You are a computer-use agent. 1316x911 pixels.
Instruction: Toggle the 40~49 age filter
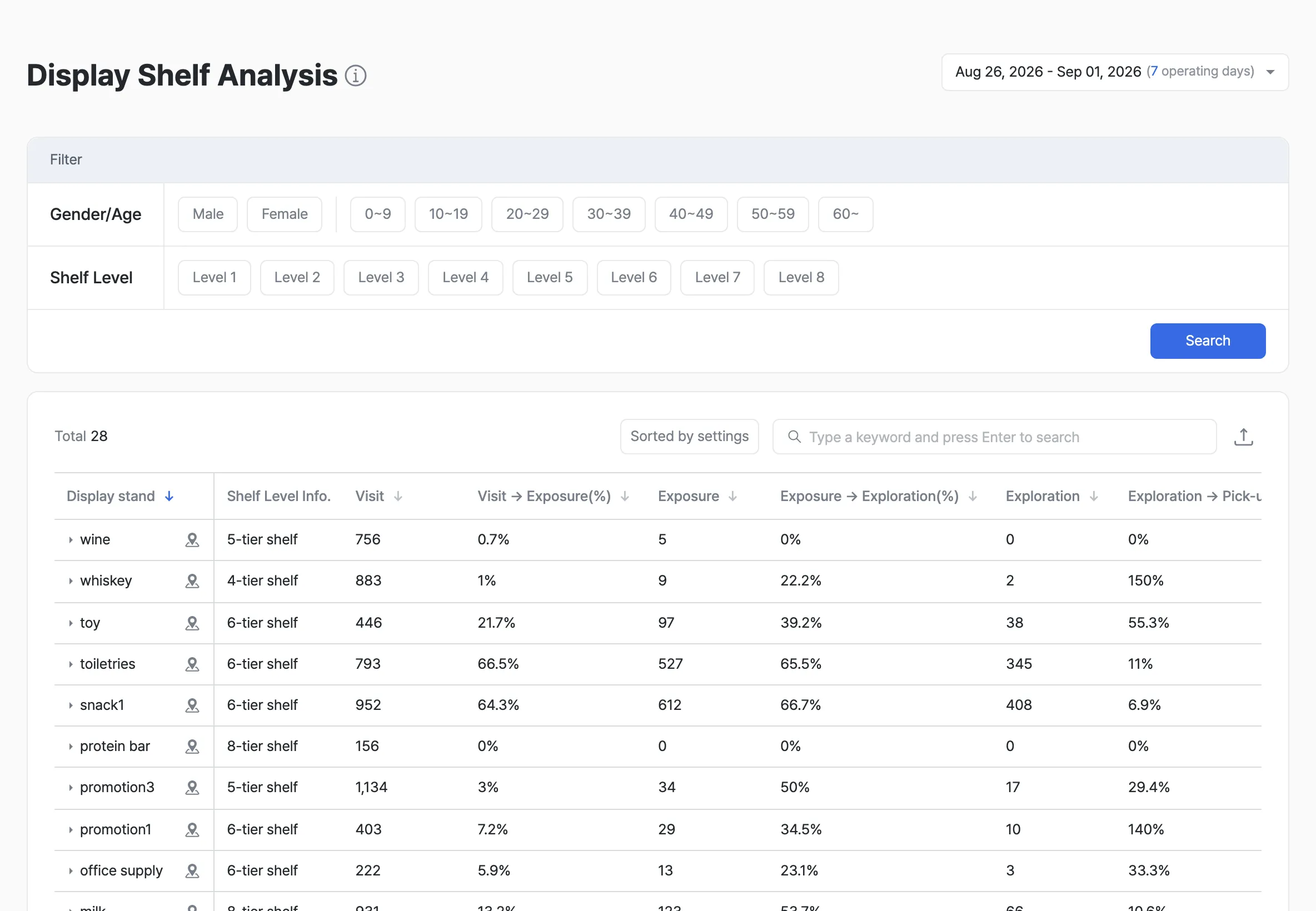coord(691,214)
